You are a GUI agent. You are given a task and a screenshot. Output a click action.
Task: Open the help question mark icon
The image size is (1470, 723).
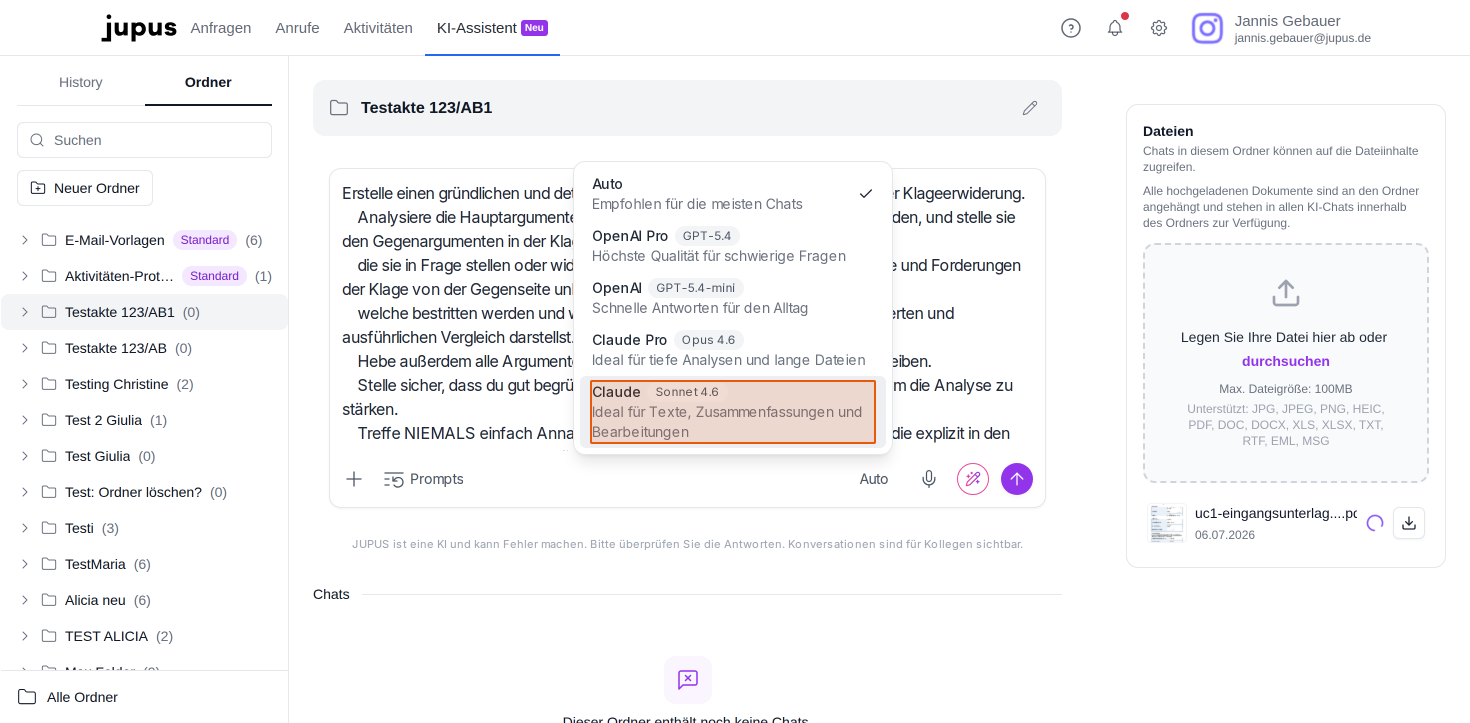(x=1071, y=28)
